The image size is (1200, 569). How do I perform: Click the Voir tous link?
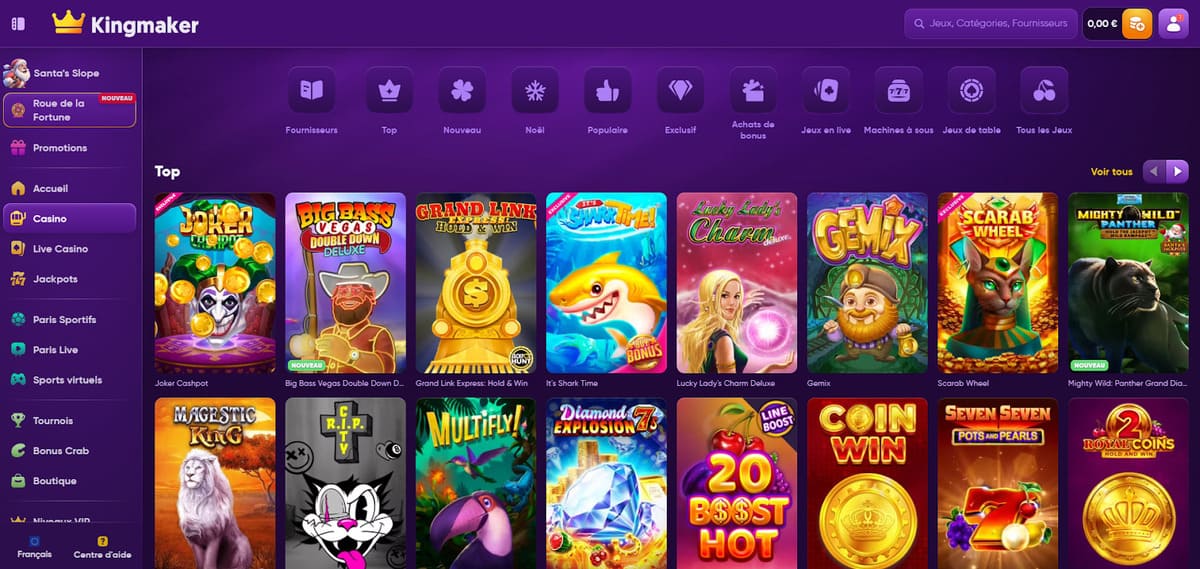[1112, 172]
